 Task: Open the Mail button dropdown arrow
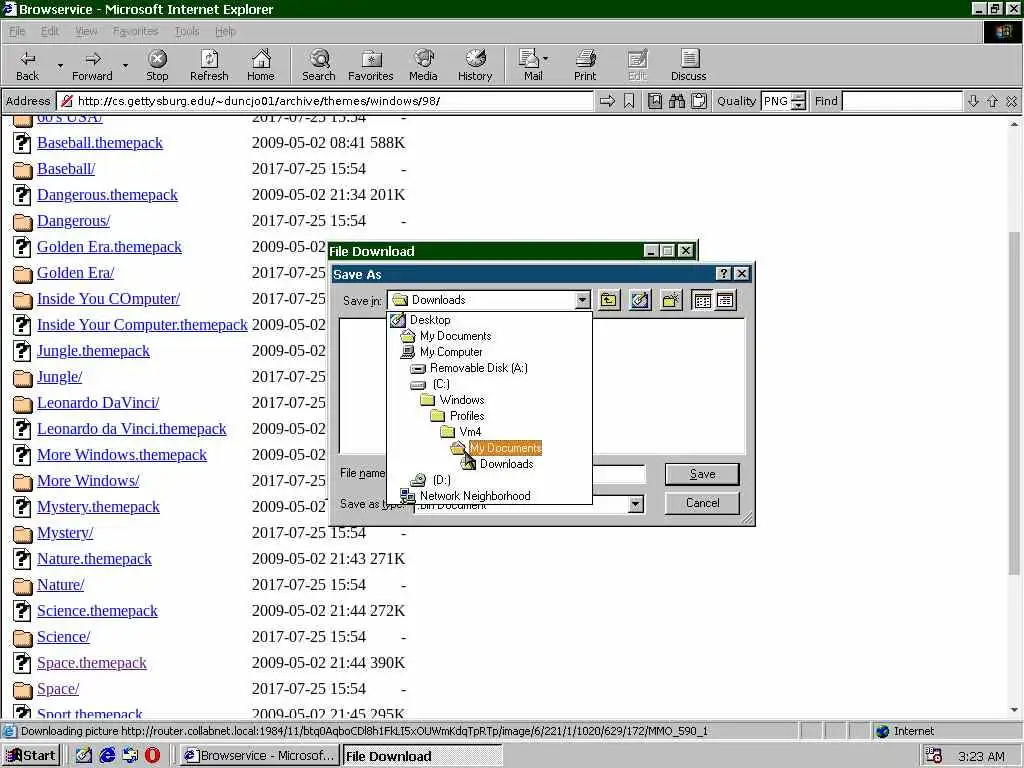click(545, 59)
